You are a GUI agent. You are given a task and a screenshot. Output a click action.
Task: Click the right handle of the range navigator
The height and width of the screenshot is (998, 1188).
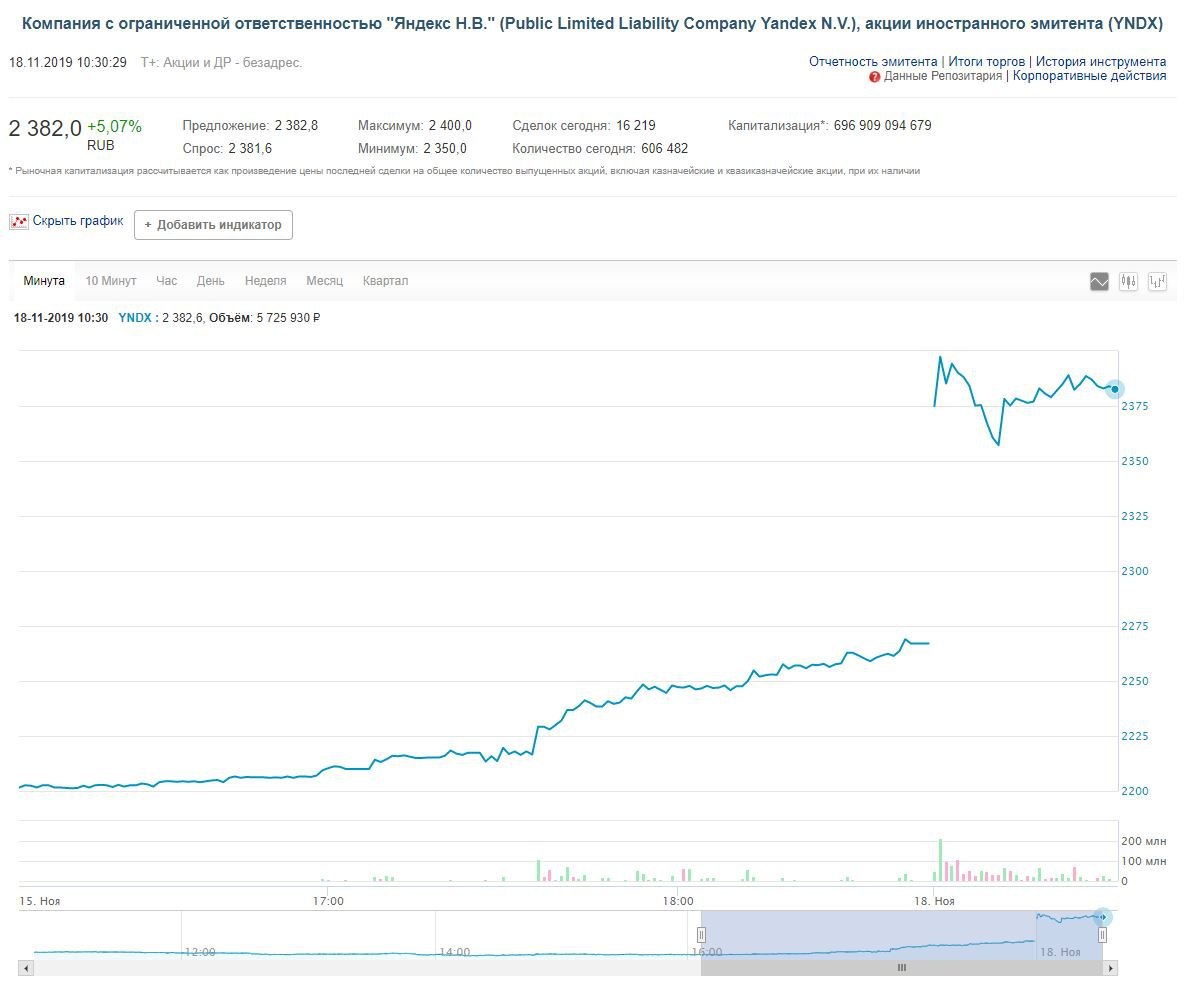click(1102, 935)
